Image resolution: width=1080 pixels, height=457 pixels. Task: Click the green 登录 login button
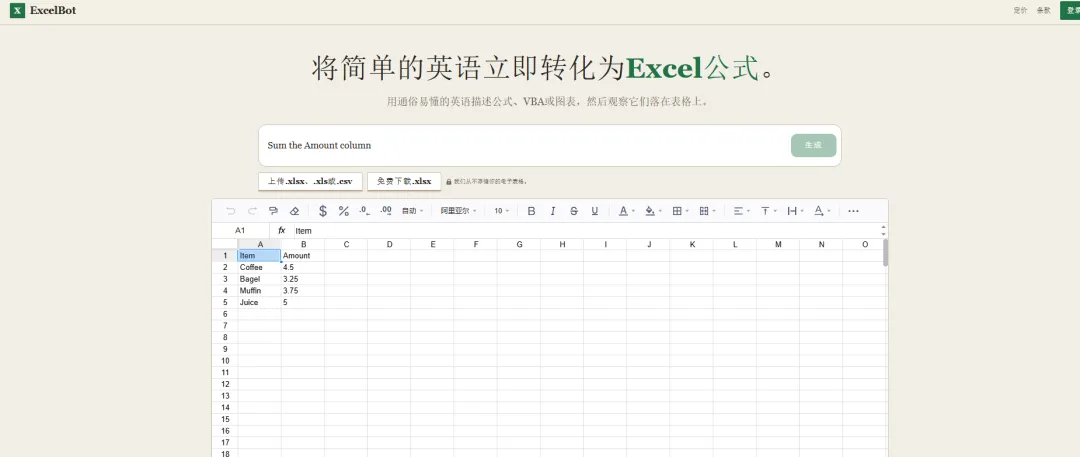[1070, 10]
